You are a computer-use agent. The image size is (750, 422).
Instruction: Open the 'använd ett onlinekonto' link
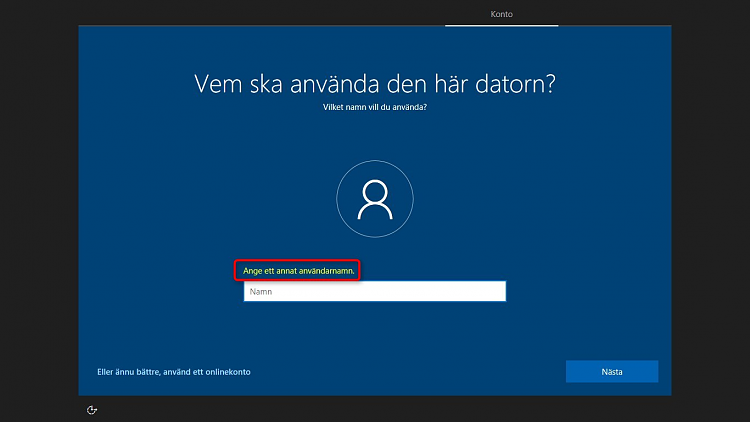click(174, 372)
